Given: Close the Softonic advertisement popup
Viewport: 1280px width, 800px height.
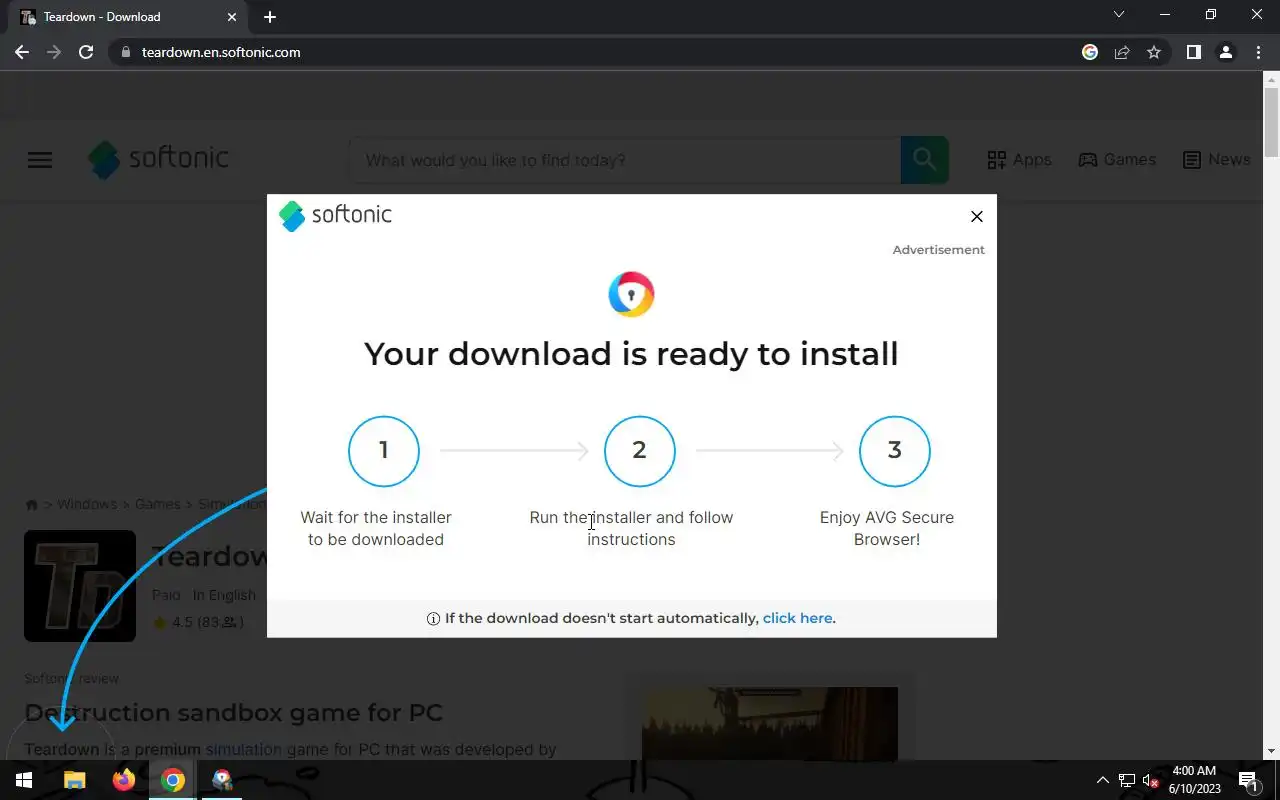Looking at the screenshot, I should (977, 216).
